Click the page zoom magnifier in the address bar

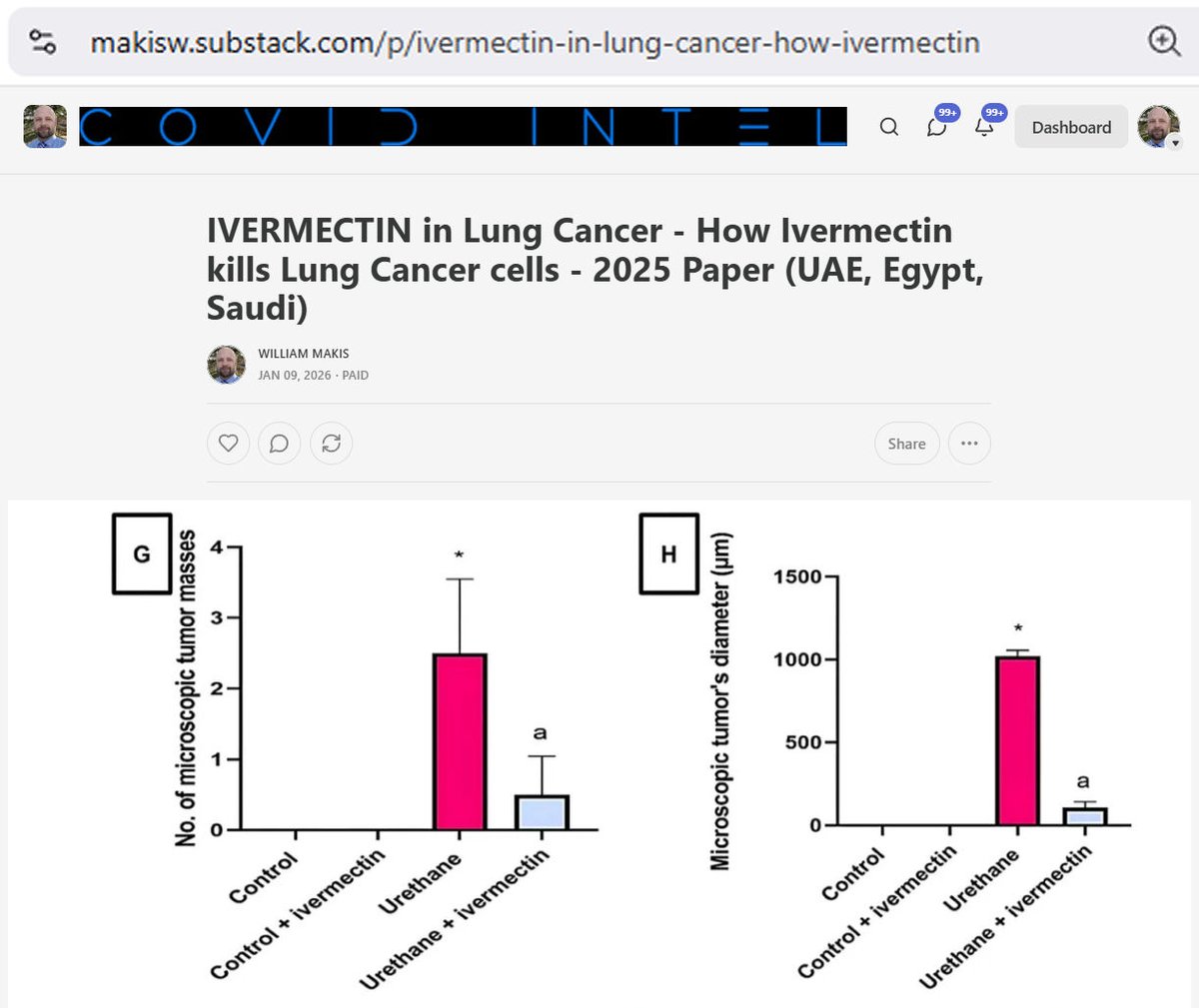[1163, 42]
